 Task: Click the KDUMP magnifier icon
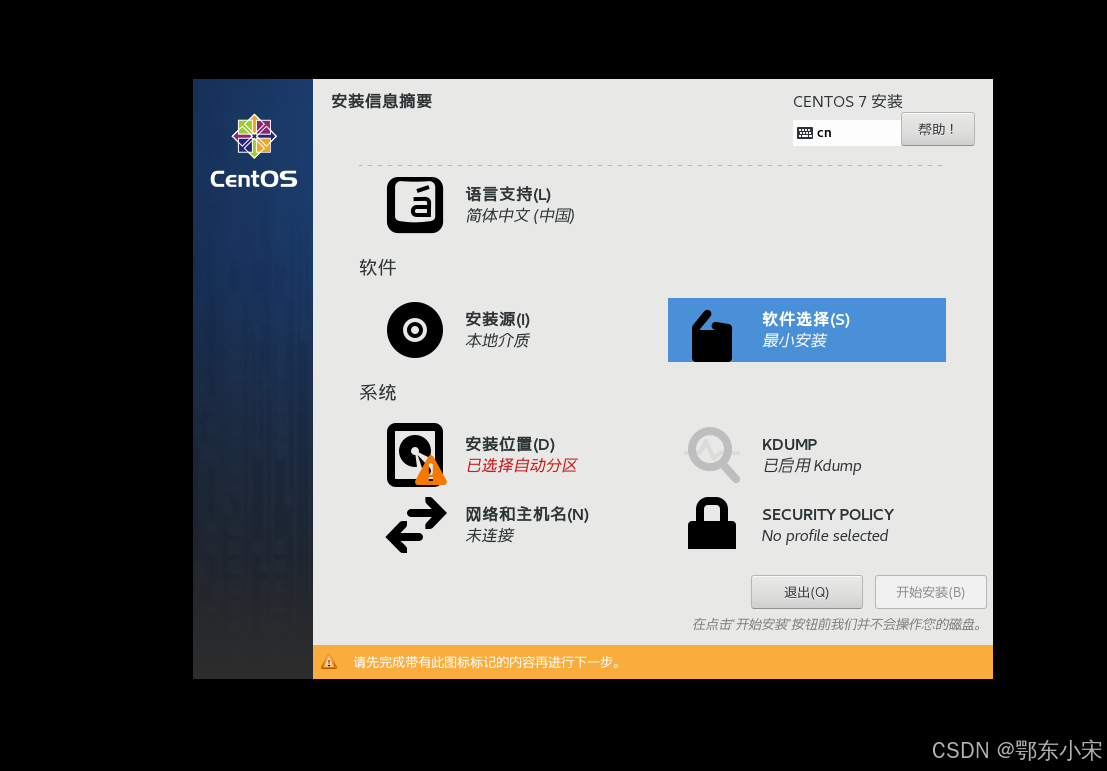tap(713, 455)
